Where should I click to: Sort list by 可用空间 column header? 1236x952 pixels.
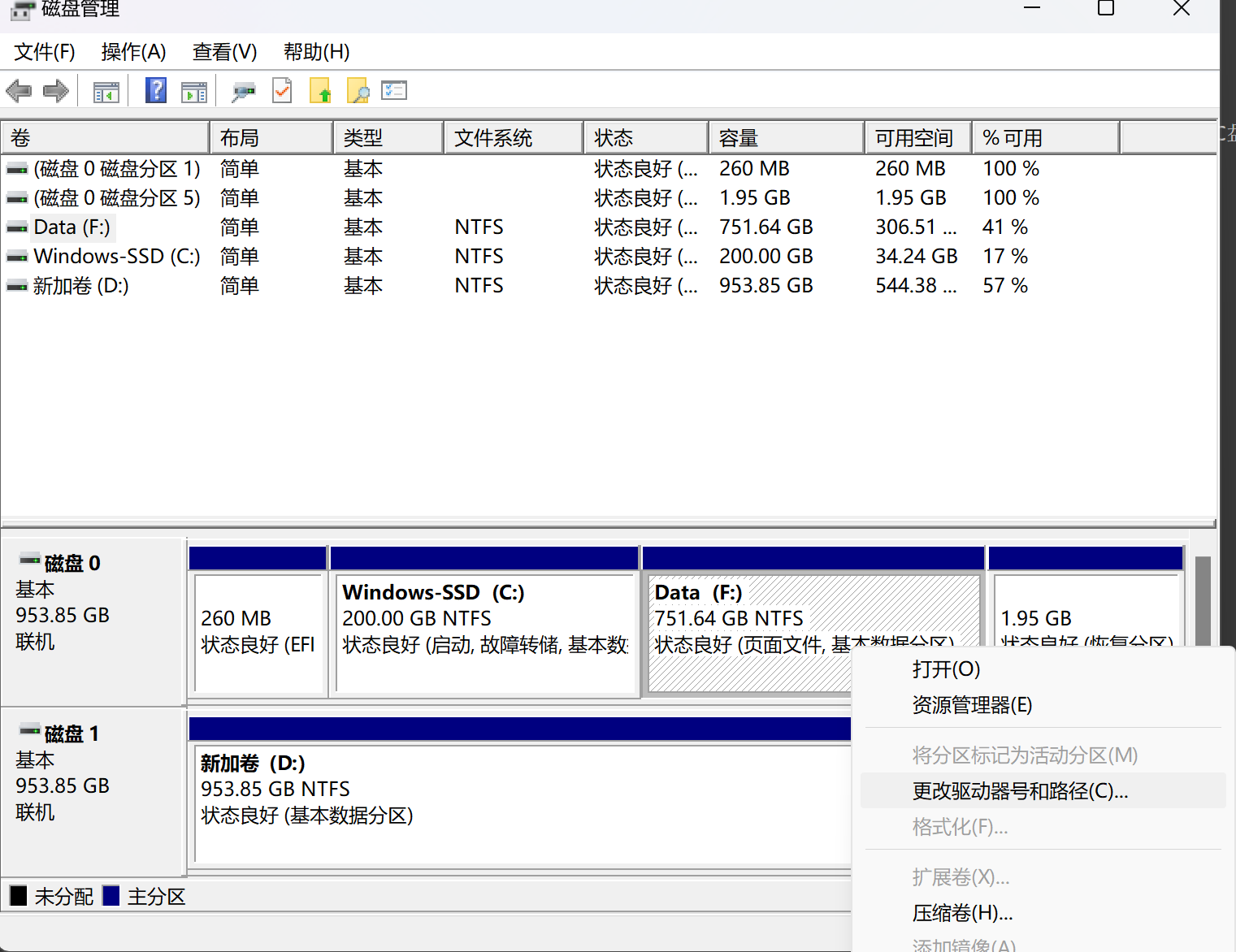917,138
